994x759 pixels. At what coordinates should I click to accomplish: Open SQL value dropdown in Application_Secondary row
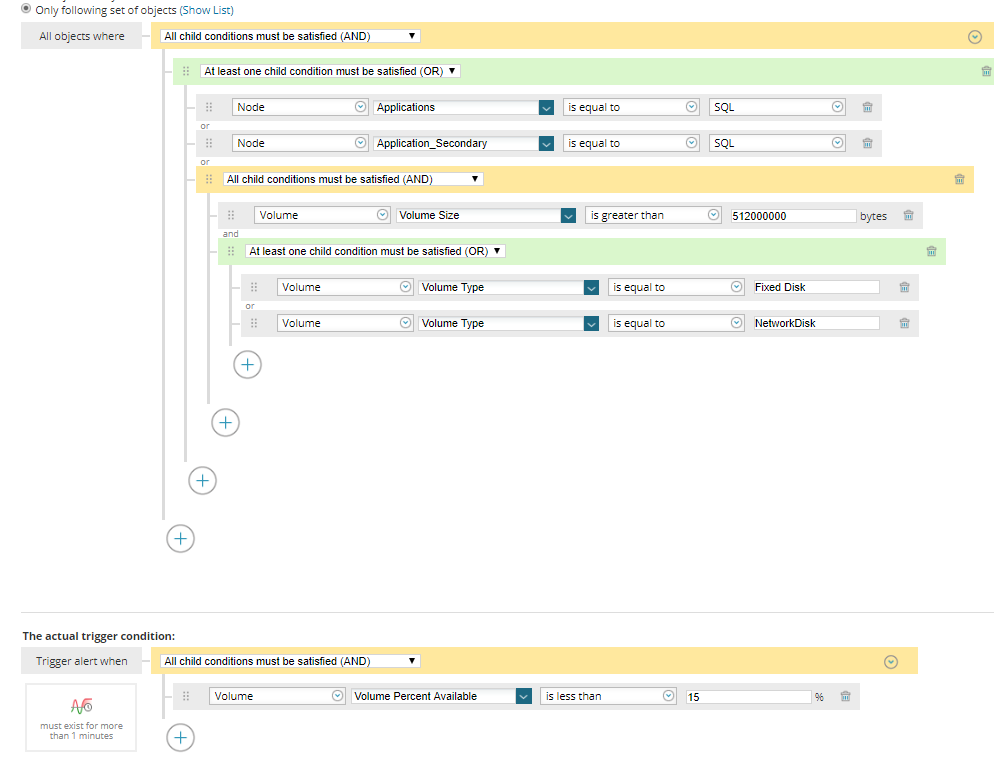tap(777, 143)
